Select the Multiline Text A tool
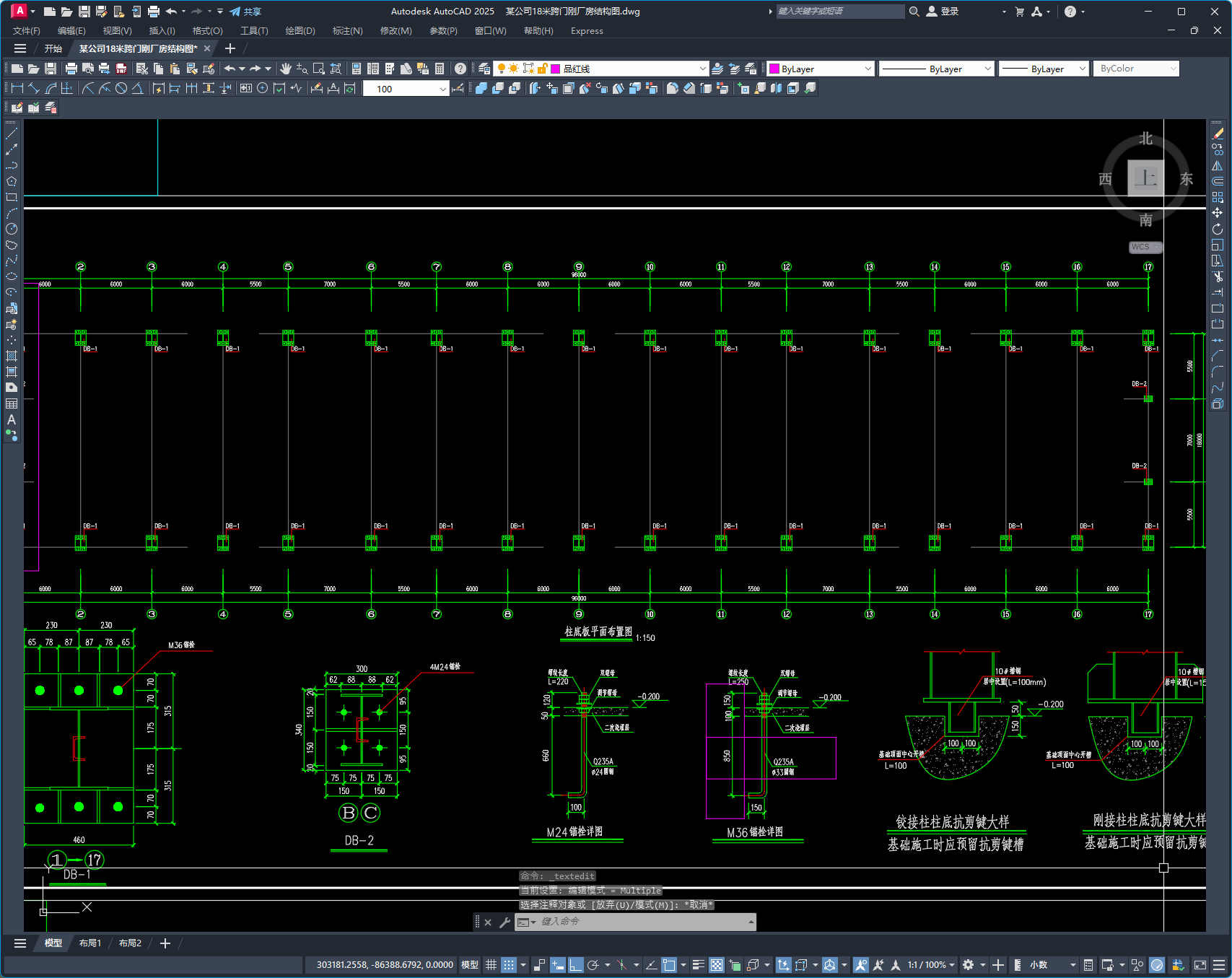 pyautogui.click(x=12, y=419)
